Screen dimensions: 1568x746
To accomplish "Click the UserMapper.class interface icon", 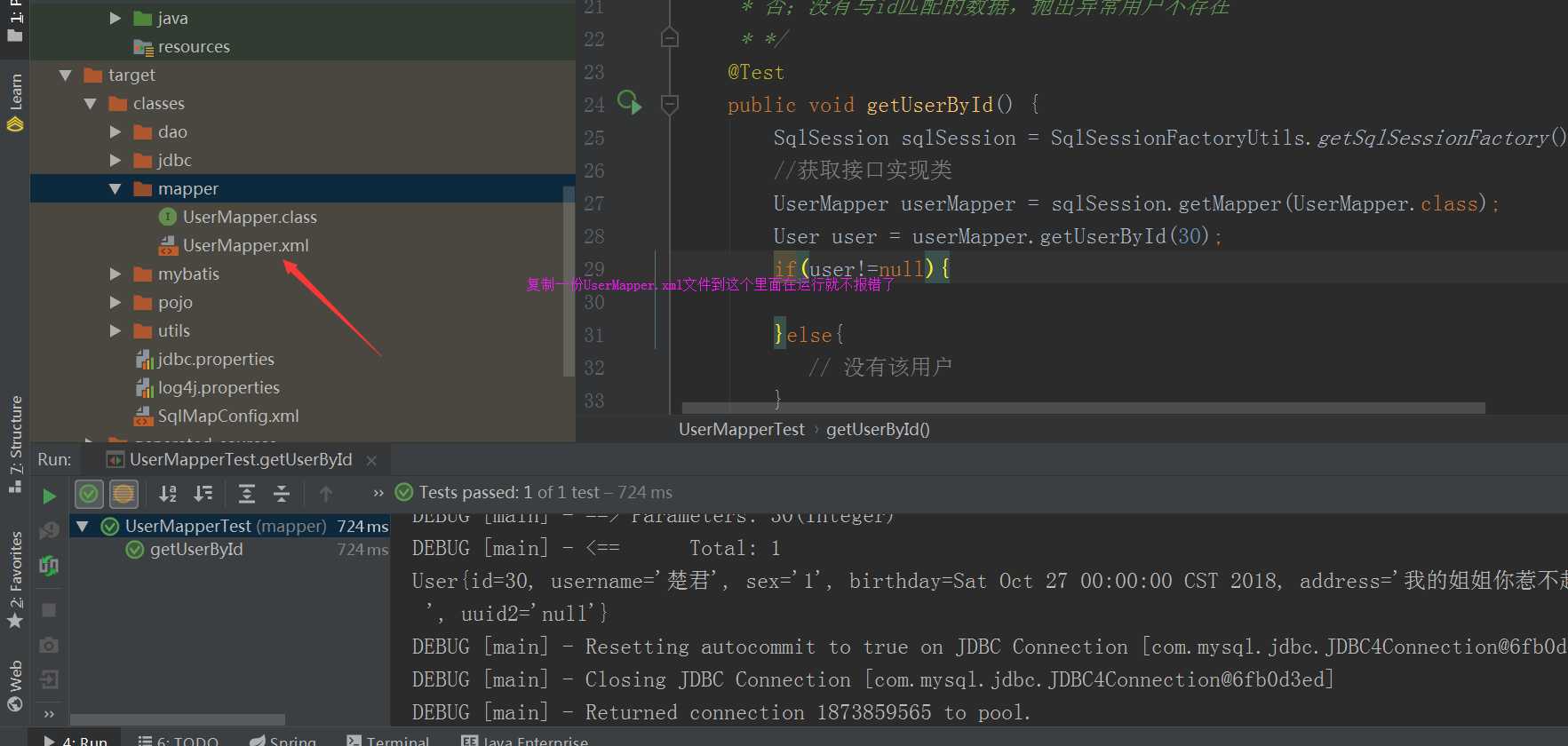I will pyautogui.click(x=167, y=217).
